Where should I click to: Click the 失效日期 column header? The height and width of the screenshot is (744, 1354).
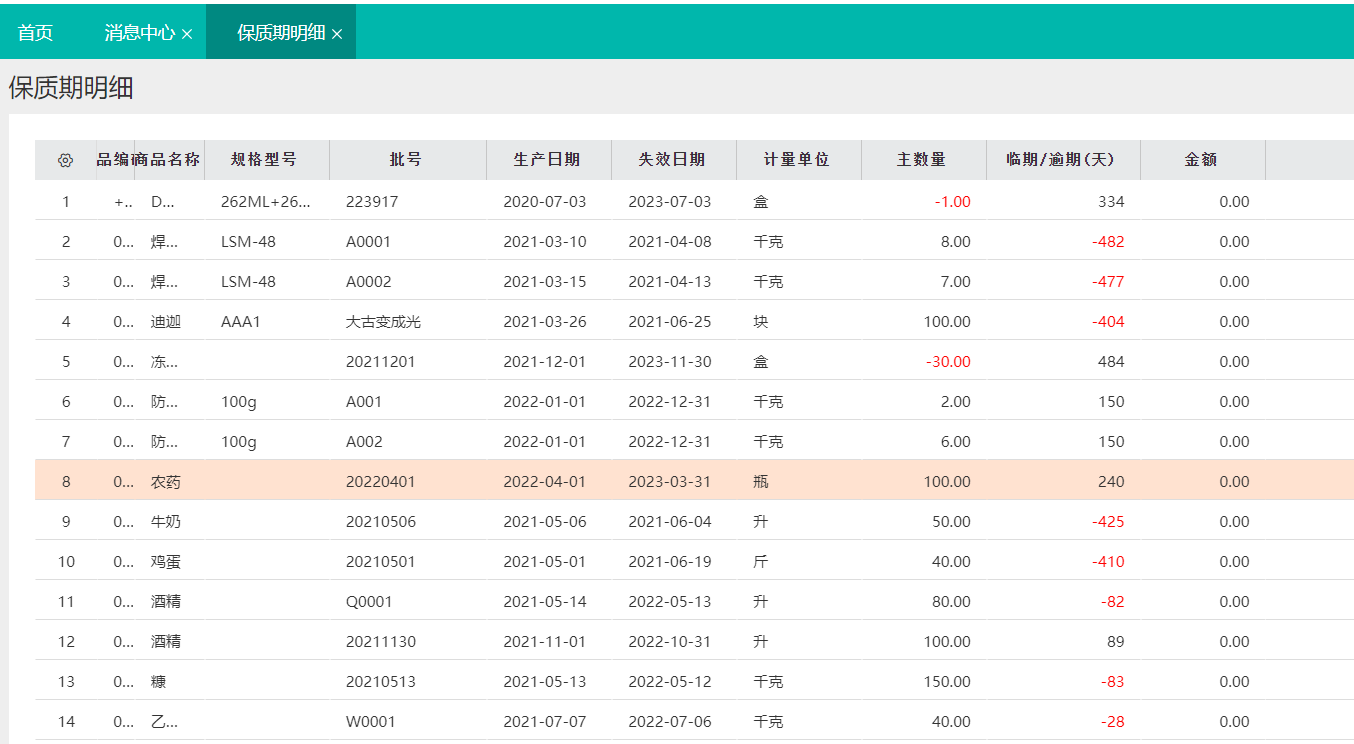(x=673, y=160)
